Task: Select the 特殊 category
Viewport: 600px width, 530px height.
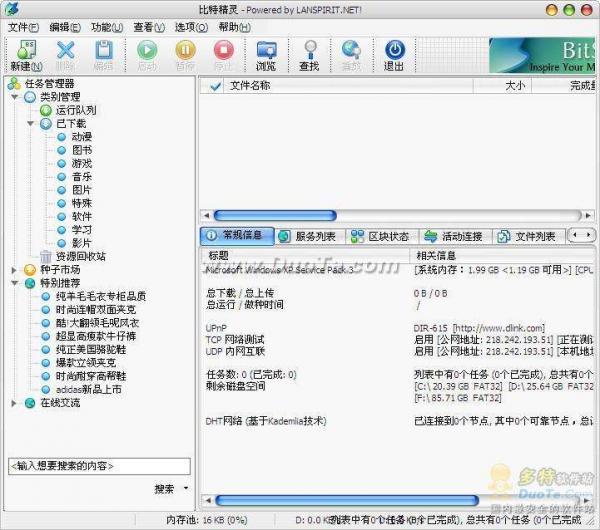Action: [82, 203]
